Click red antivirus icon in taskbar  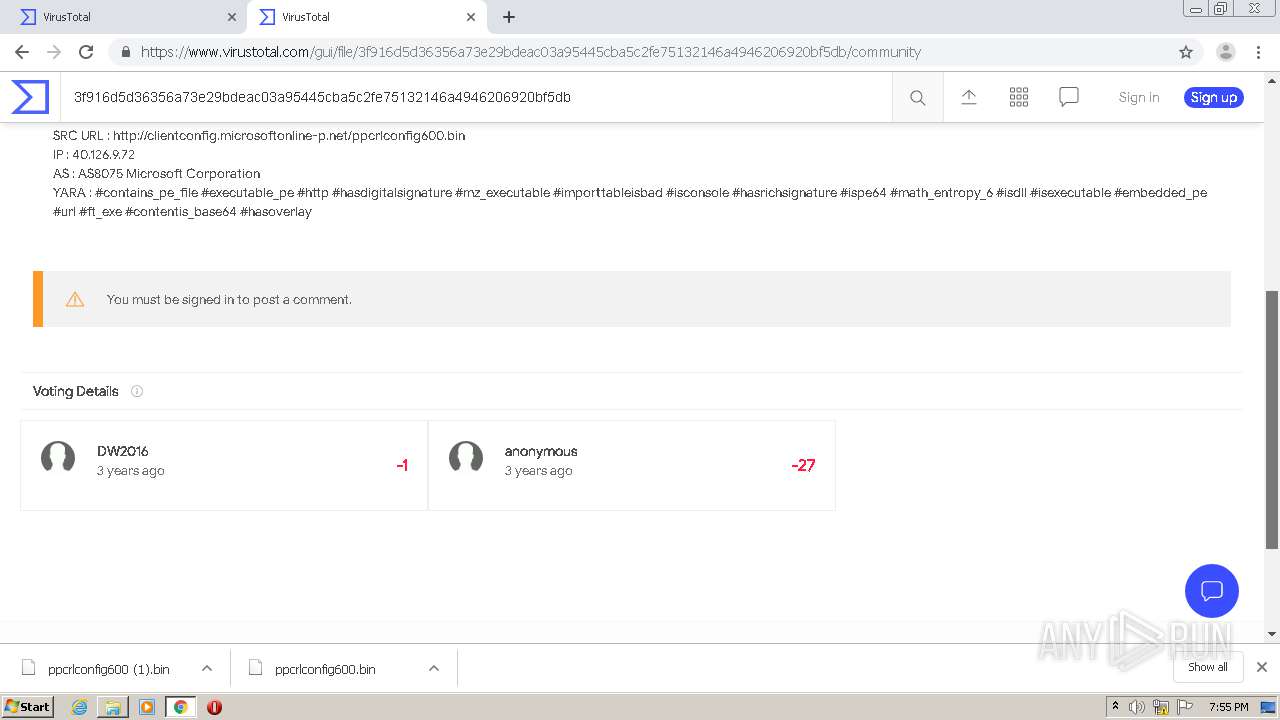[214, 707]
